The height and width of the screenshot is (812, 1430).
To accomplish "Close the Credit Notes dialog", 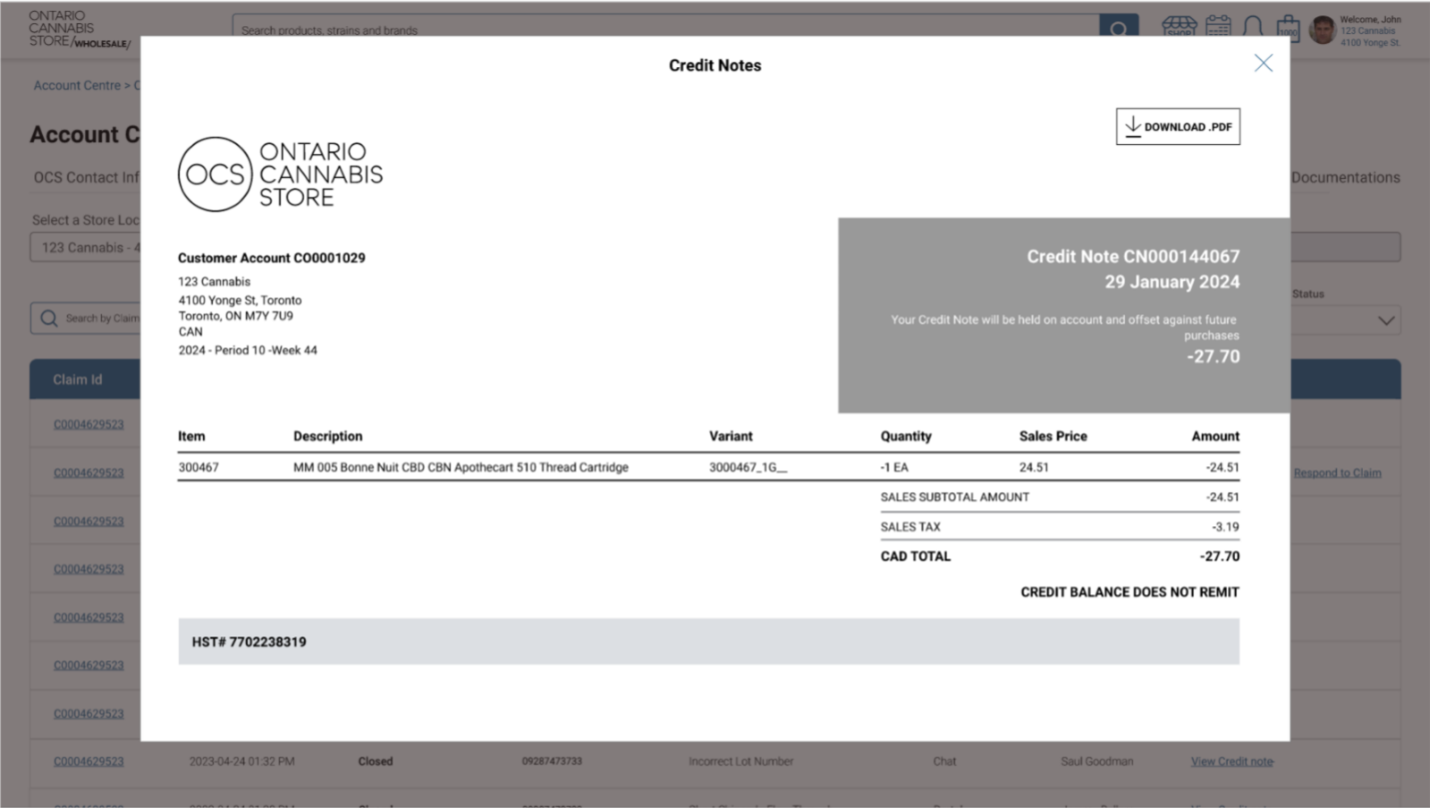I will click(x=1263, y=63).
